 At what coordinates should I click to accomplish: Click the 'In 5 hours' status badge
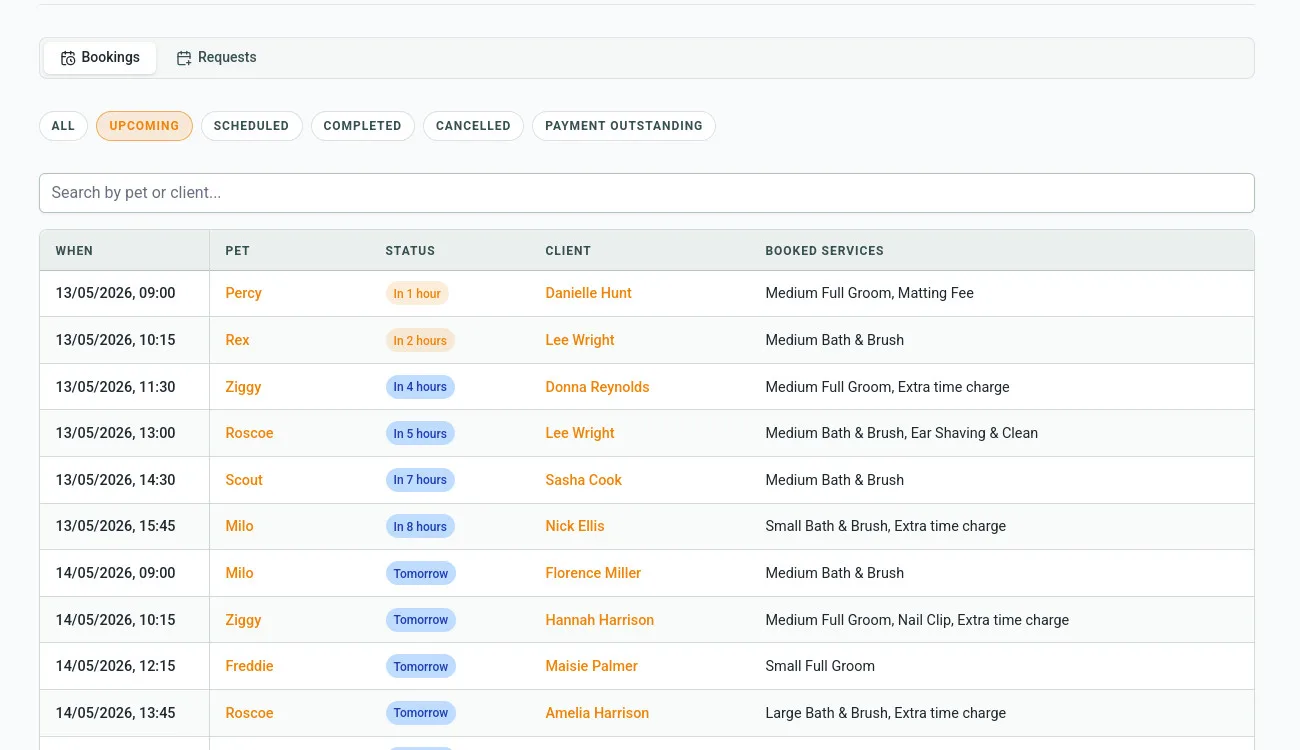pos(420,434)
